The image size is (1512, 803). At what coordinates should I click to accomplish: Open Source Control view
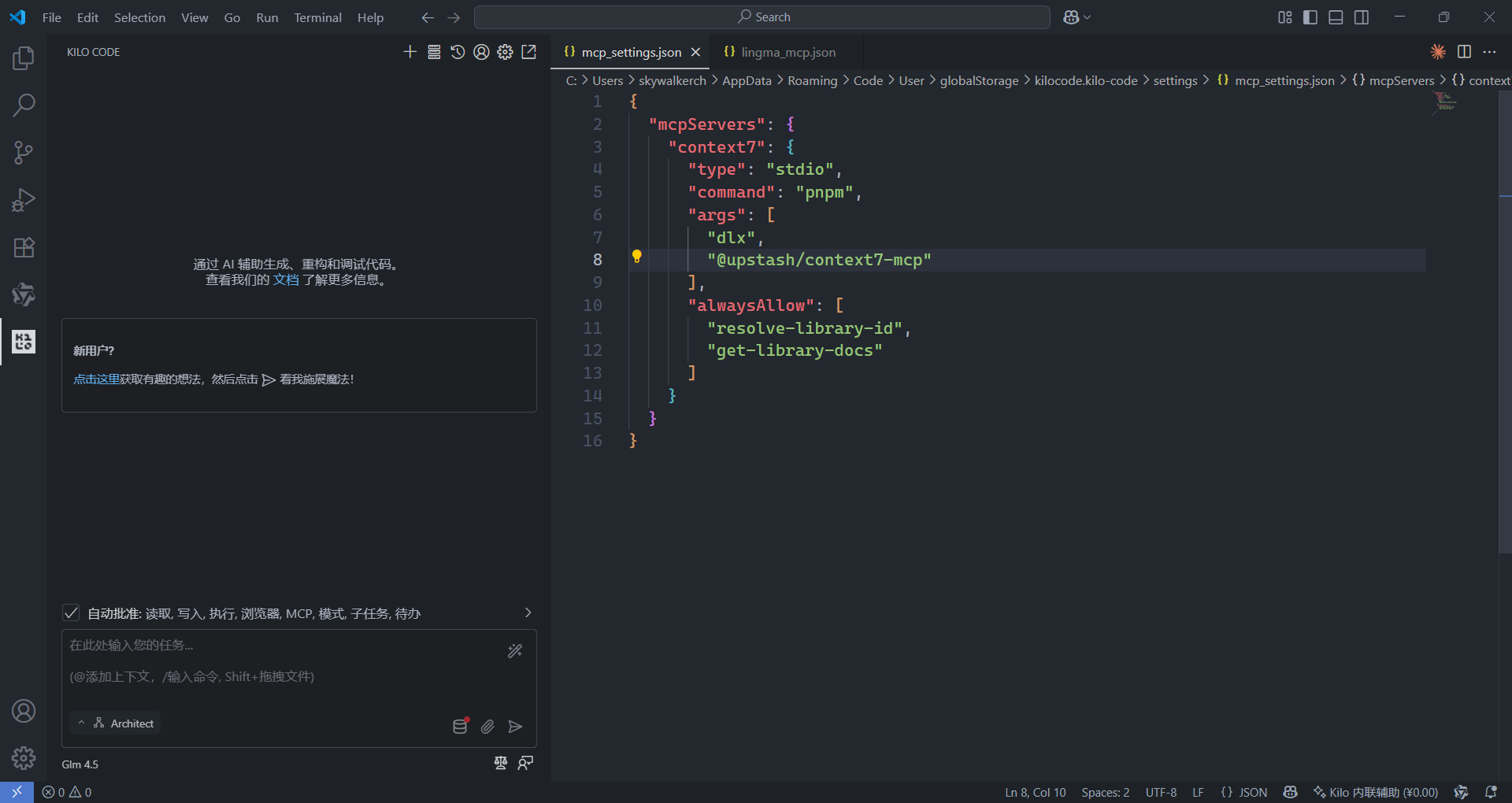[x=24, y=153]
